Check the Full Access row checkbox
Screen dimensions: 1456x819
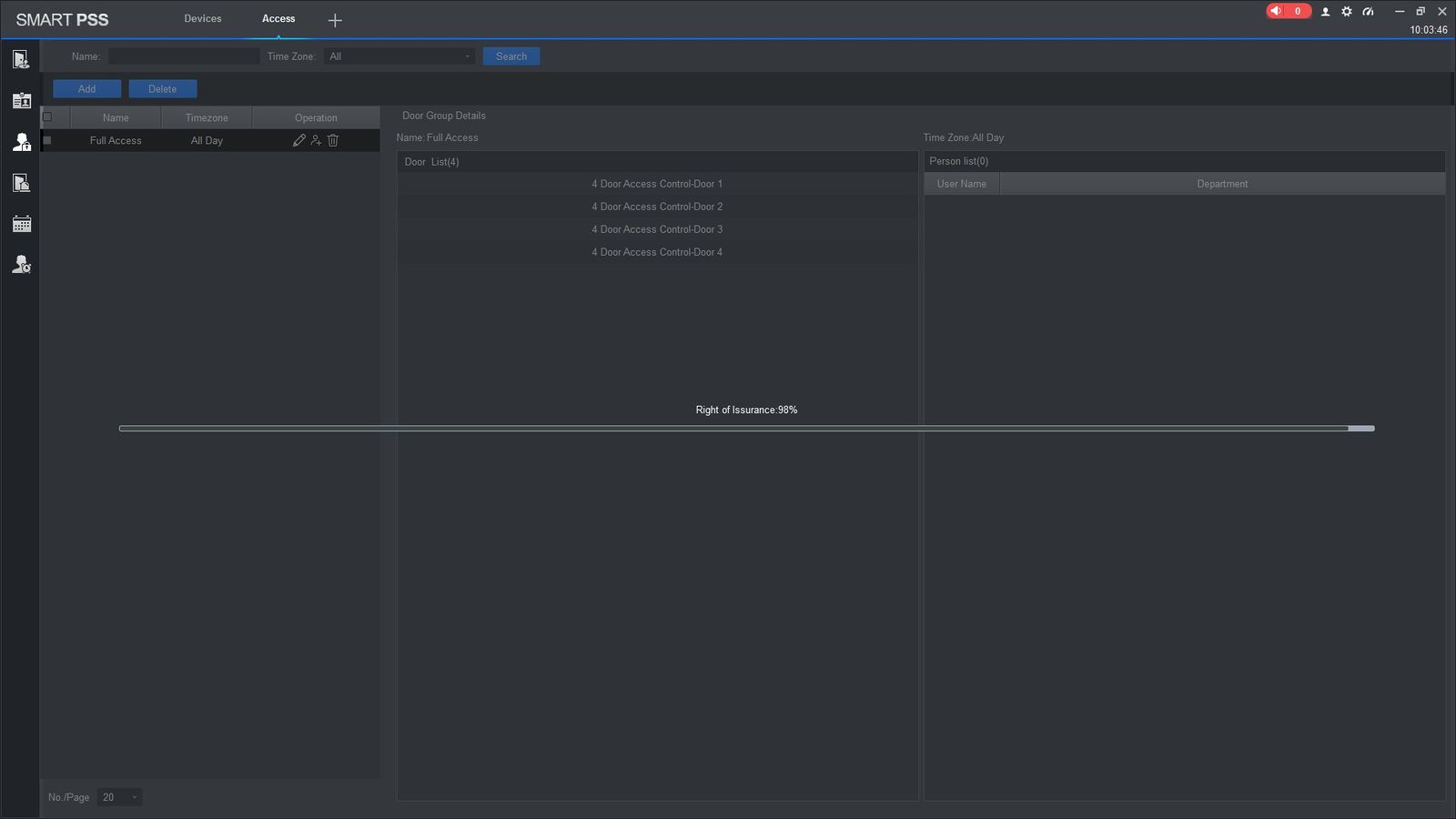tap(47, 140)
